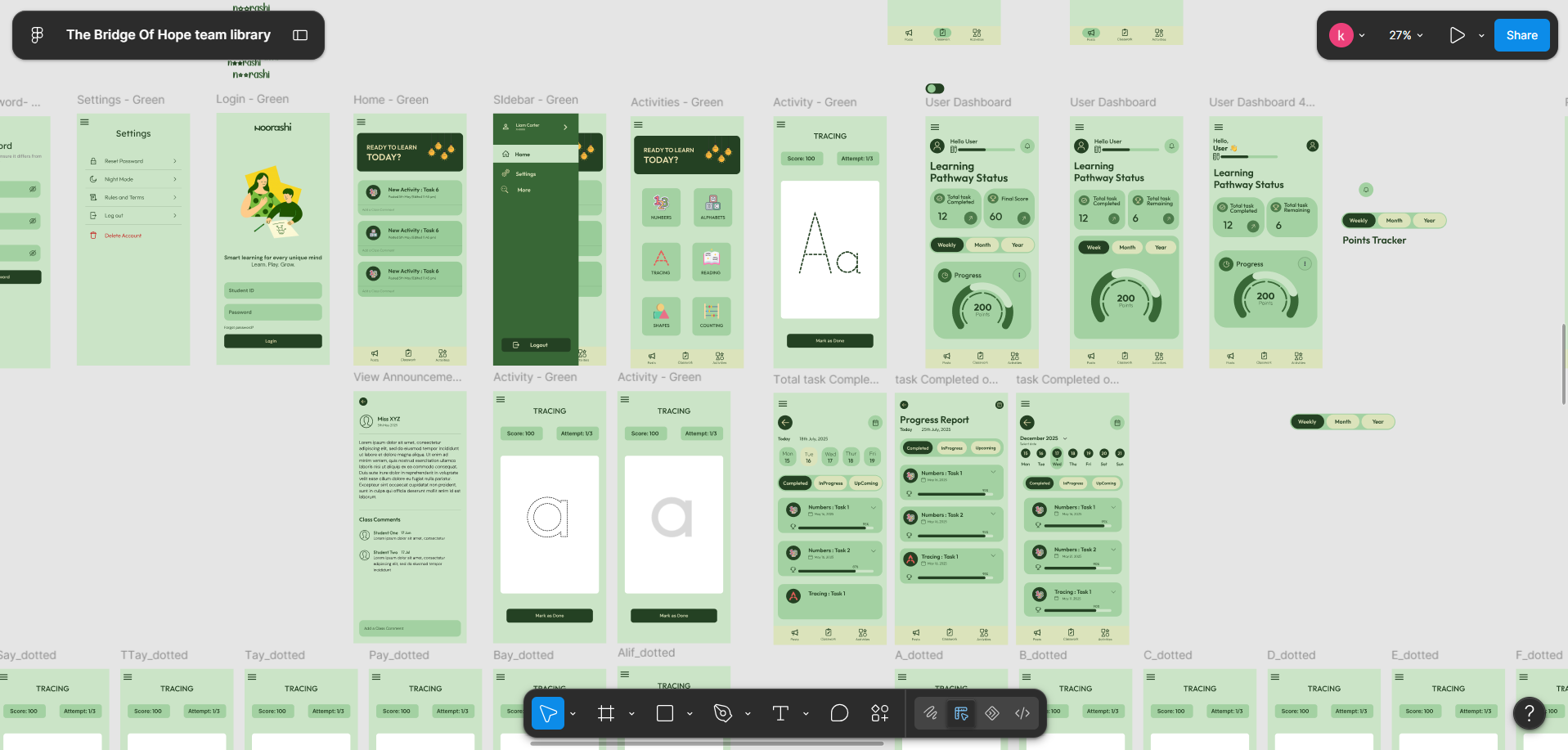Click Mark as Done in top Activity - Green frame
1568x750 pixels.
[829, 340]
